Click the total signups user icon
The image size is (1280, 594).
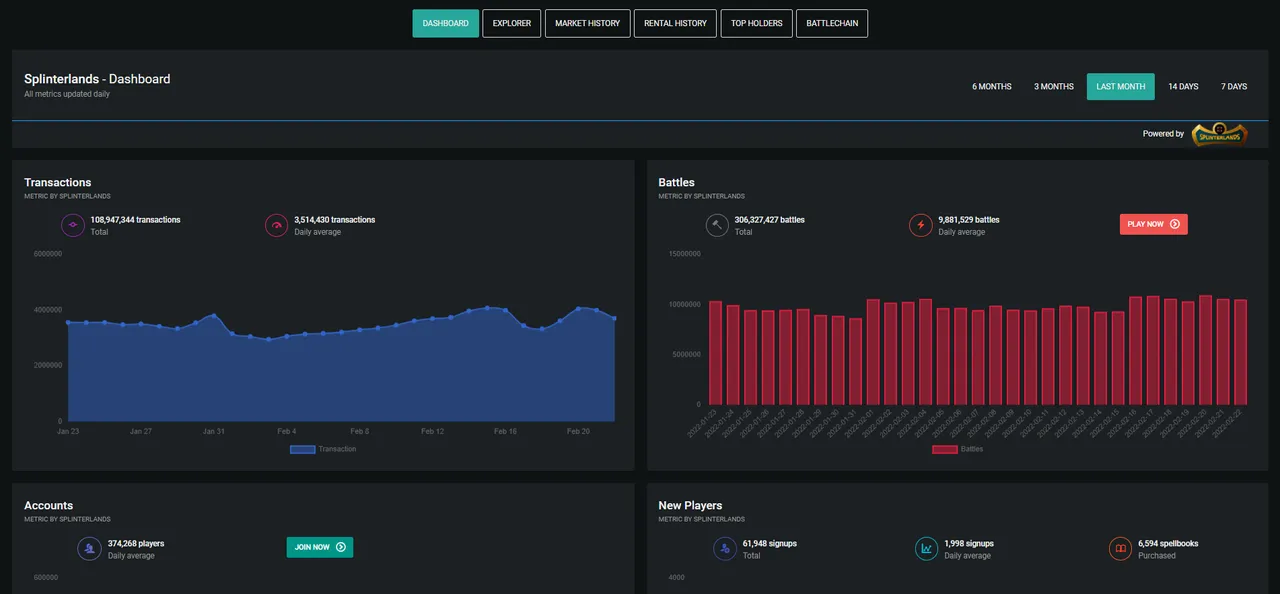tap(725, 549)
